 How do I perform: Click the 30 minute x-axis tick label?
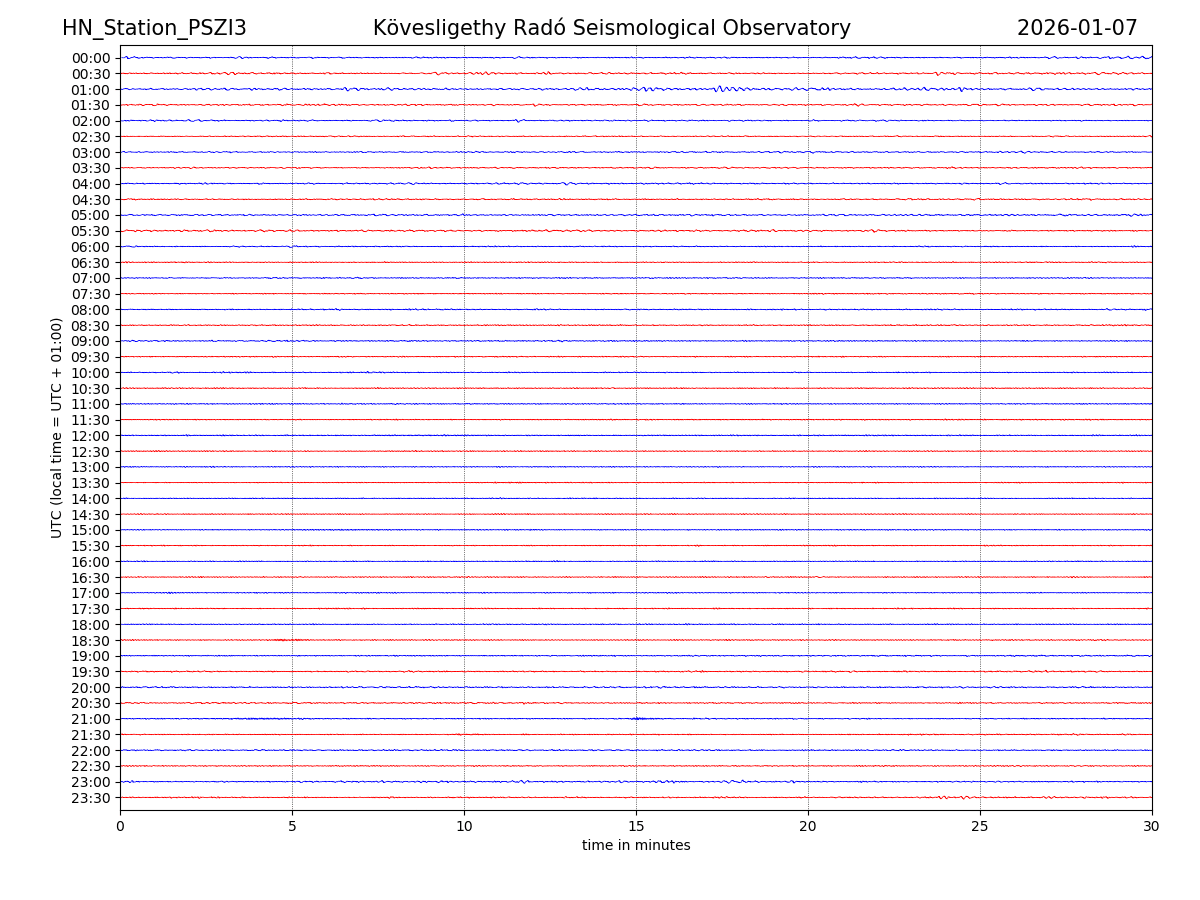(x=1152, y=826)
